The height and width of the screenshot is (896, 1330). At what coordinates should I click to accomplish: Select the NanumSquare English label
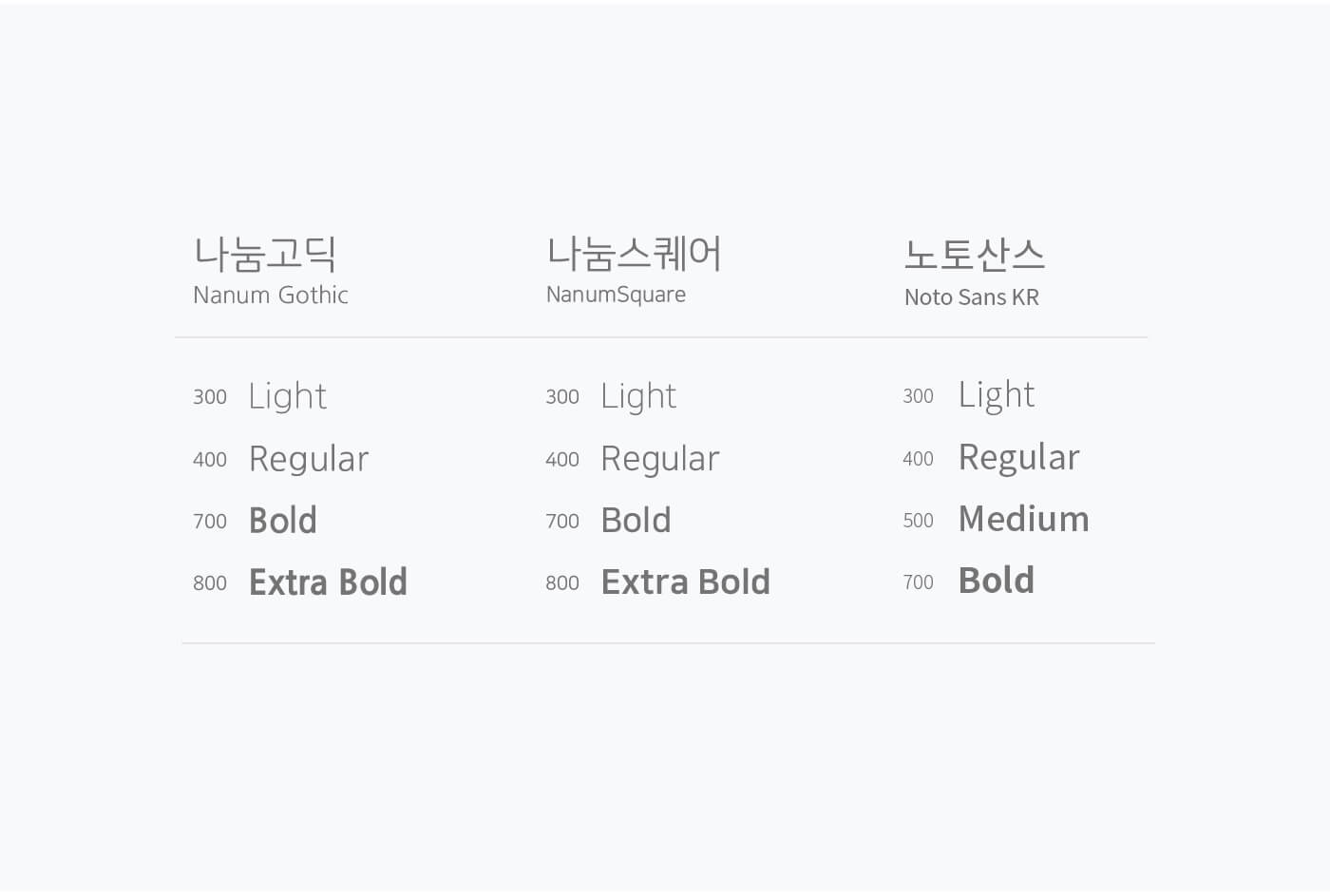coord(616,295)
